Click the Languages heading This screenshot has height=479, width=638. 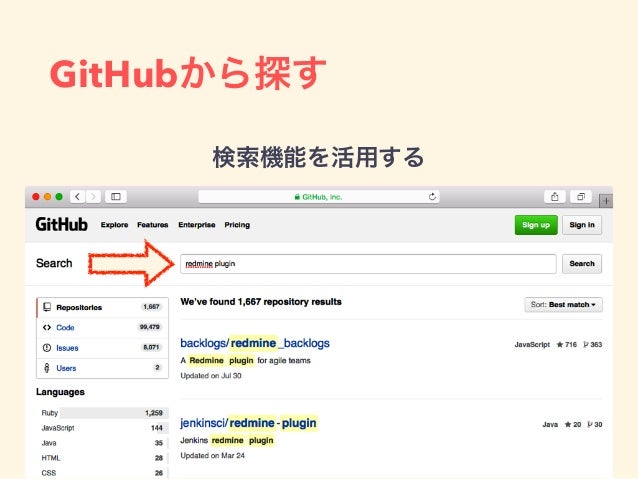tap(60, 392)
